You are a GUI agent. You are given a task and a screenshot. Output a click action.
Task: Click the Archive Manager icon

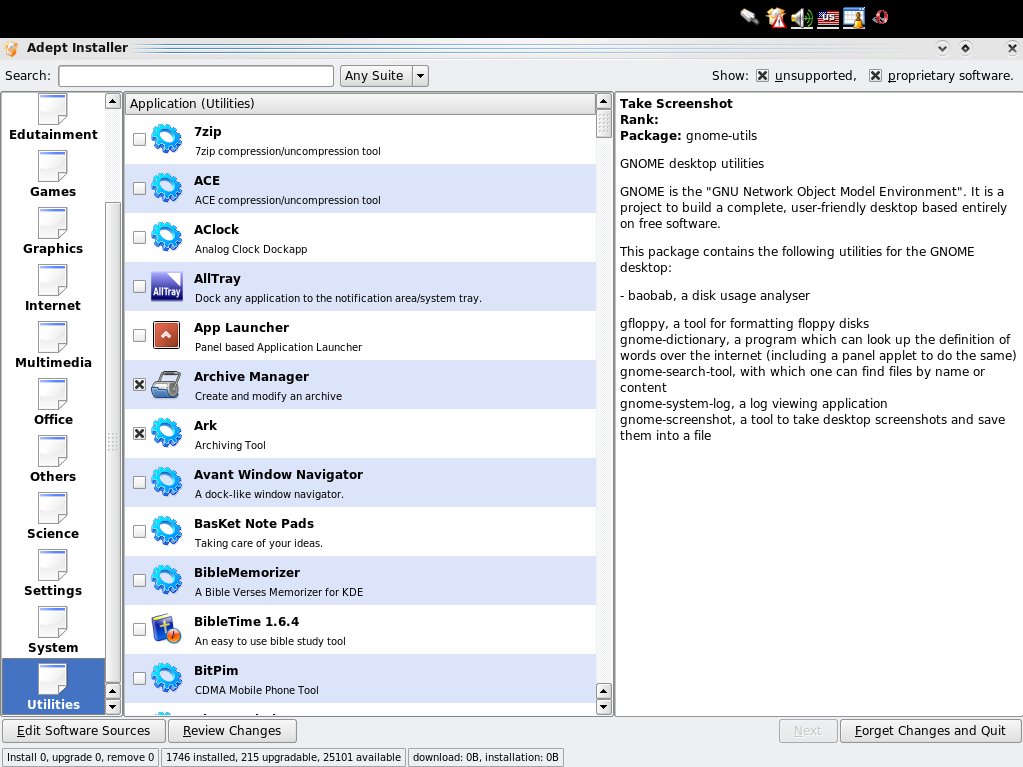coord(166,385)
